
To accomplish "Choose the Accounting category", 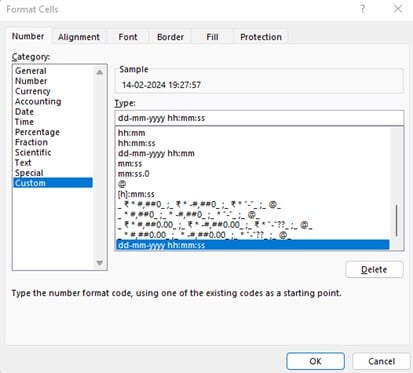I will coord(53,101).
